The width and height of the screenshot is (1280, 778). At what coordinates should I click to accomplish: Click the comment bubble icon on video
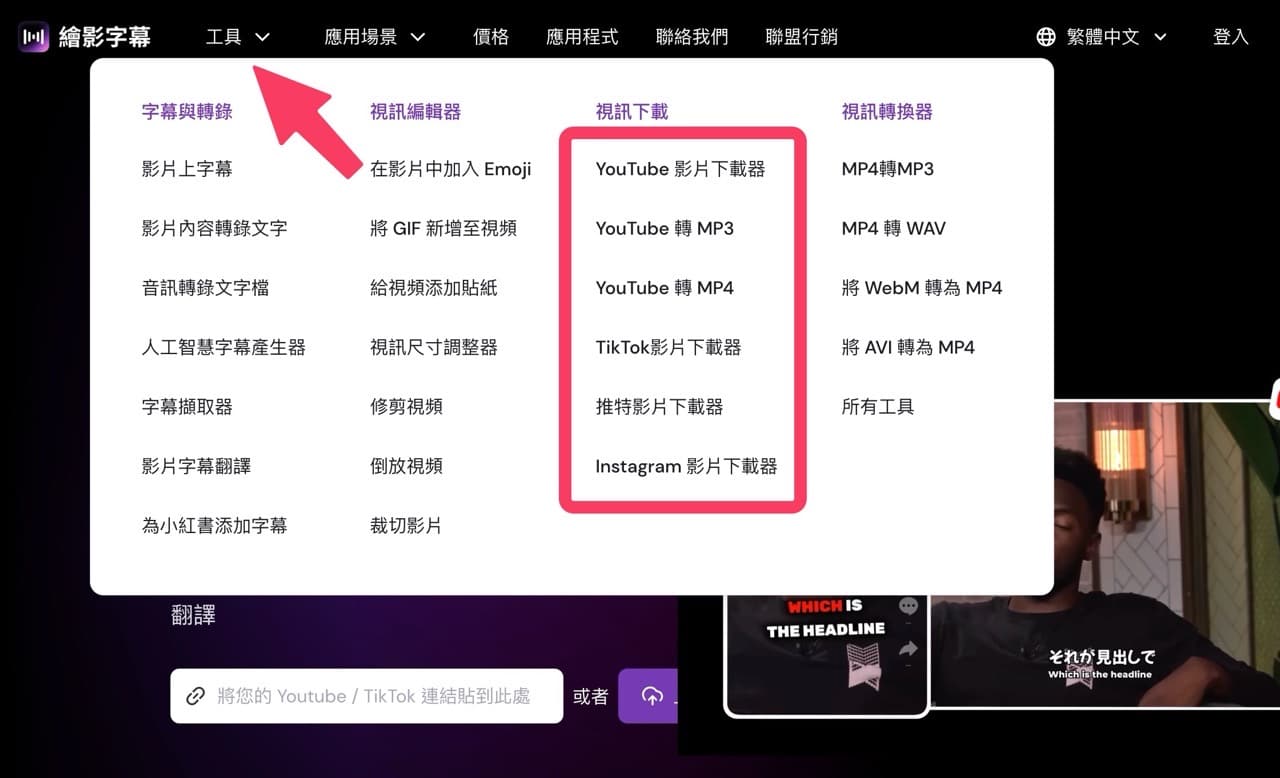pyautogui.click(x=908, y=606)
